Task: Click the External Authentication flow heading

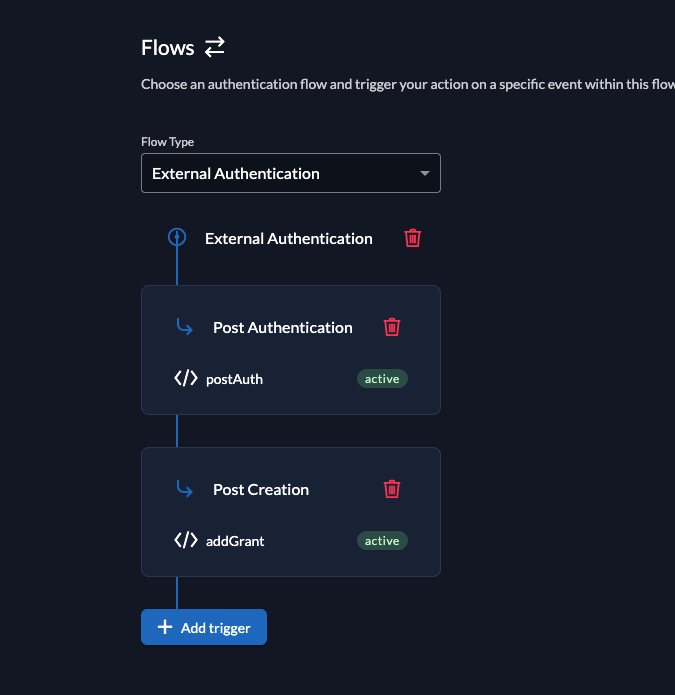Action: pos(288,238)
